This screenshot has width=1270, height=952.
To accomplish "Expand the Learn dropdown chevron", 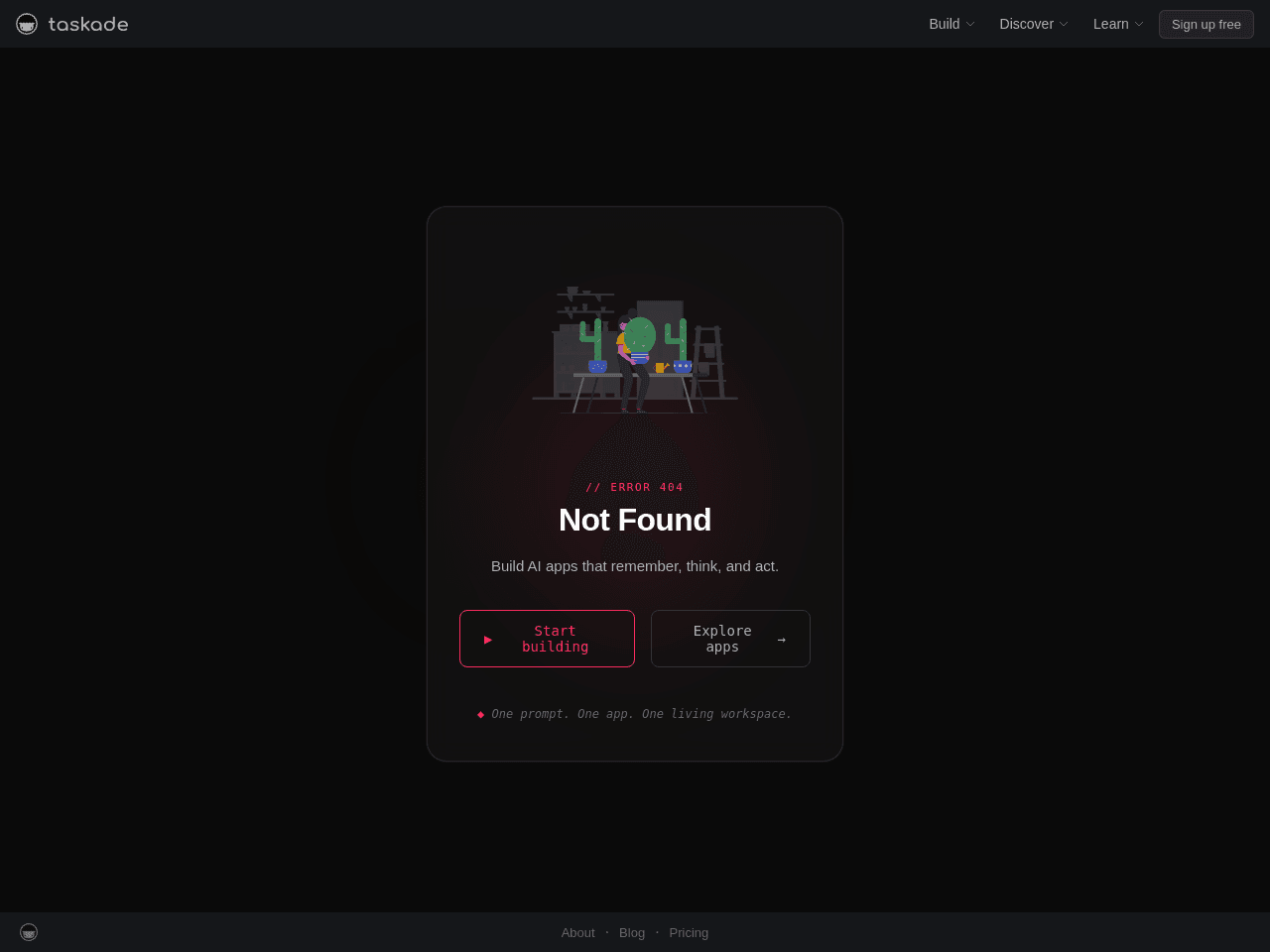I will (x=1139, y=24).
